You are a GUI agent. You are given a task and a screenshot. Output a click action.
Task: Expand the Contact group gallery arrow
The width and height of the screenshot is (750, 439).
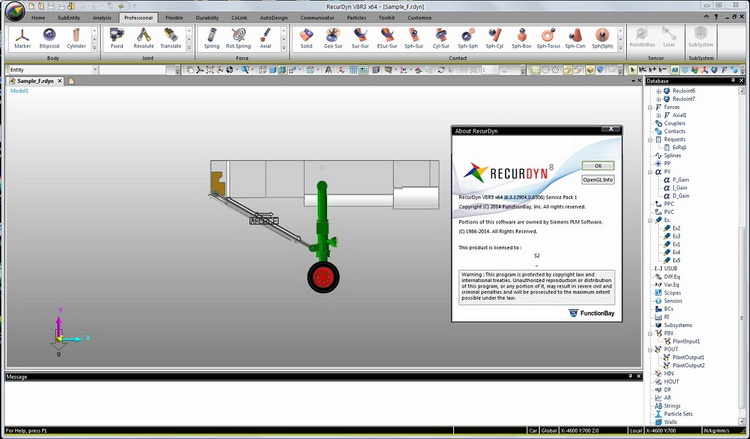(x=620, y=47)
